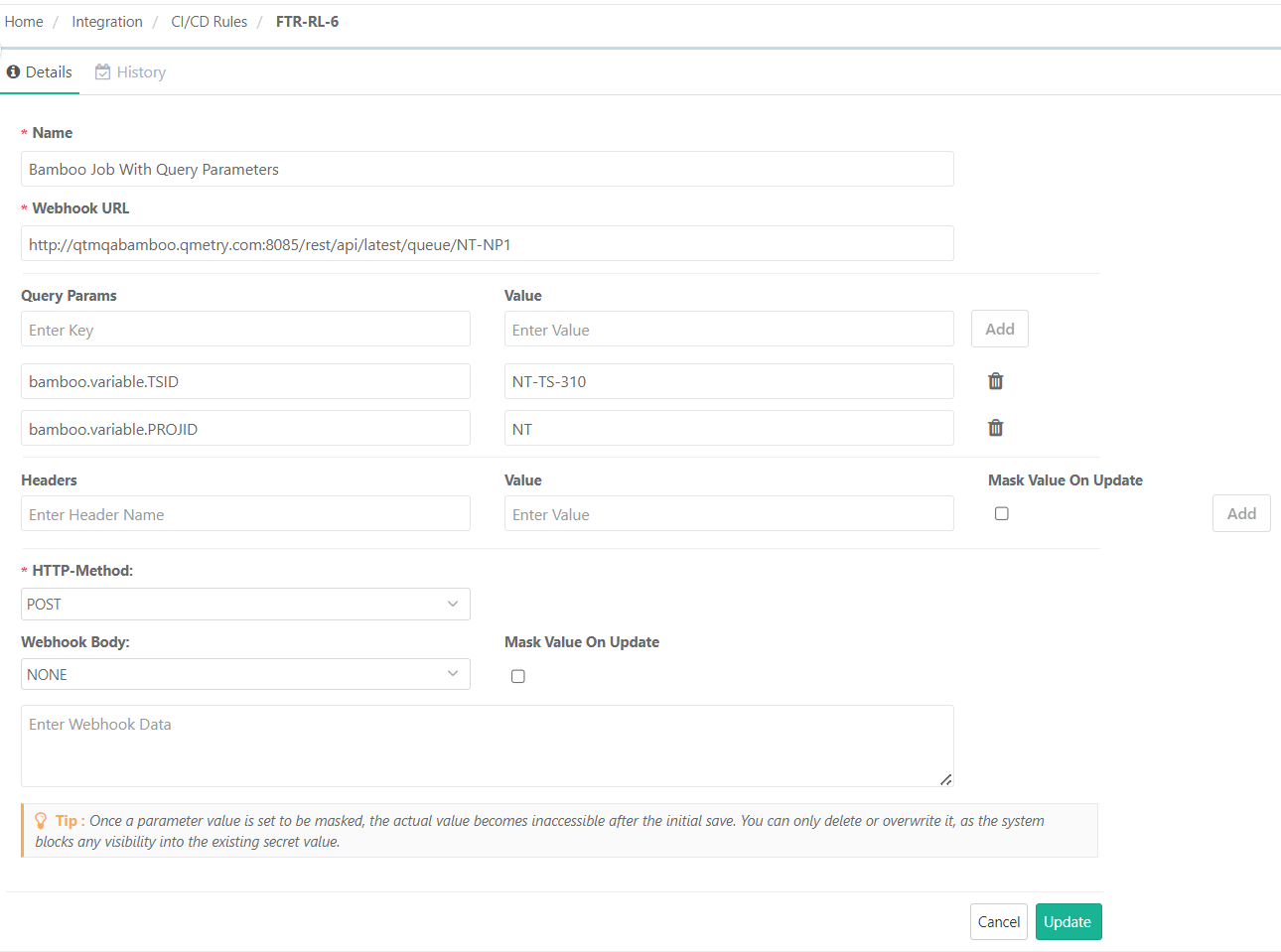The image size is (1281, 952).
Task: Switch to the History tab
Action: point(141,71)
